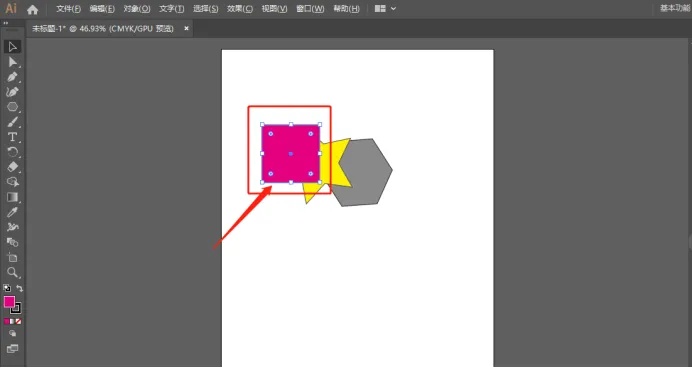This screenshot has width=692, height=368.
Task: Change screen mode icon
Action: point(12,349)
